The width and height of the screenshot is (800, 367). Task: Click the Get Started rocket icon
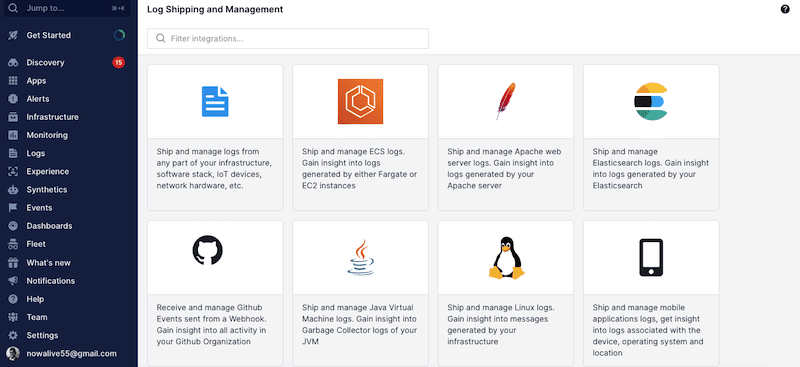pyautogui.click(x=13, y=35)
